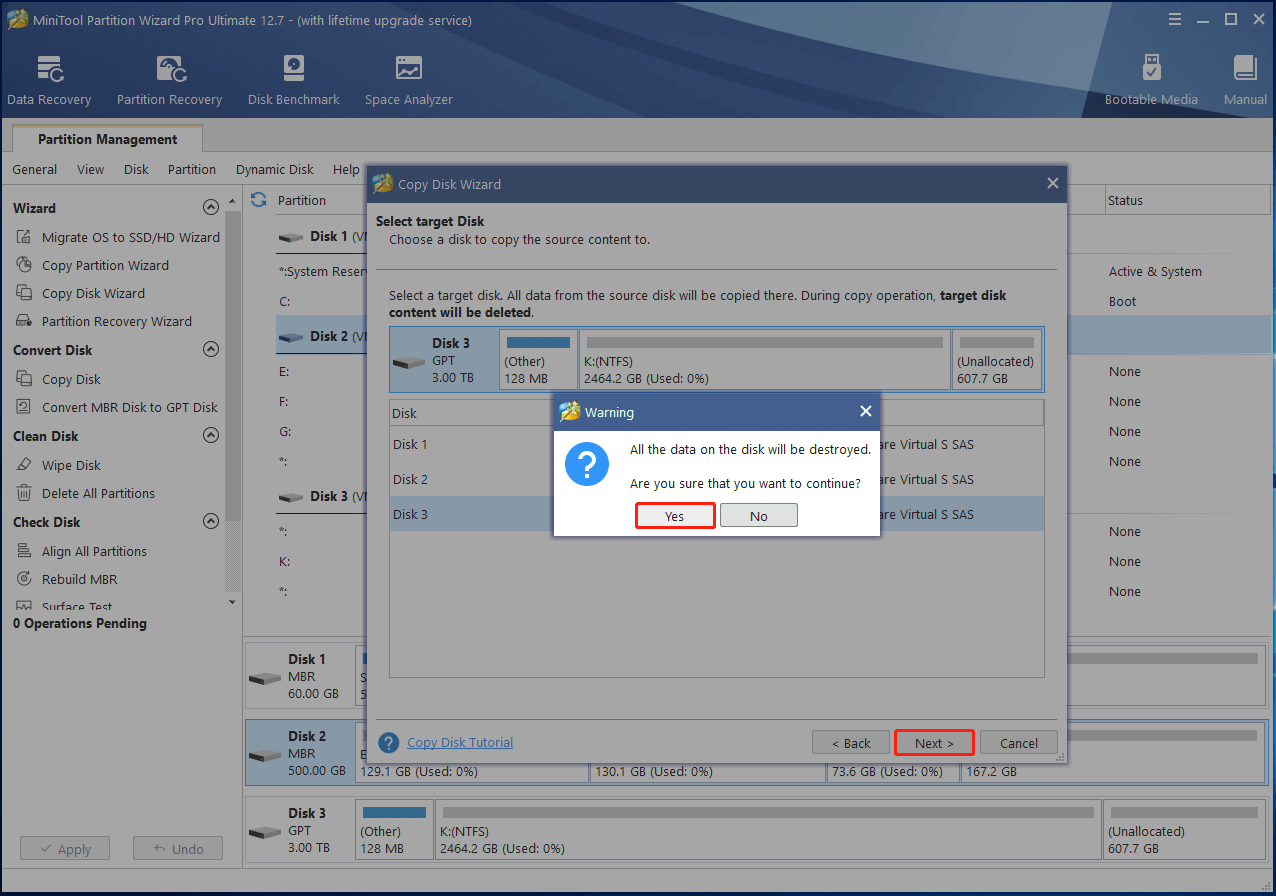Open the Manual
Screen dimensions: 1276x896
tap(1245, 80)
